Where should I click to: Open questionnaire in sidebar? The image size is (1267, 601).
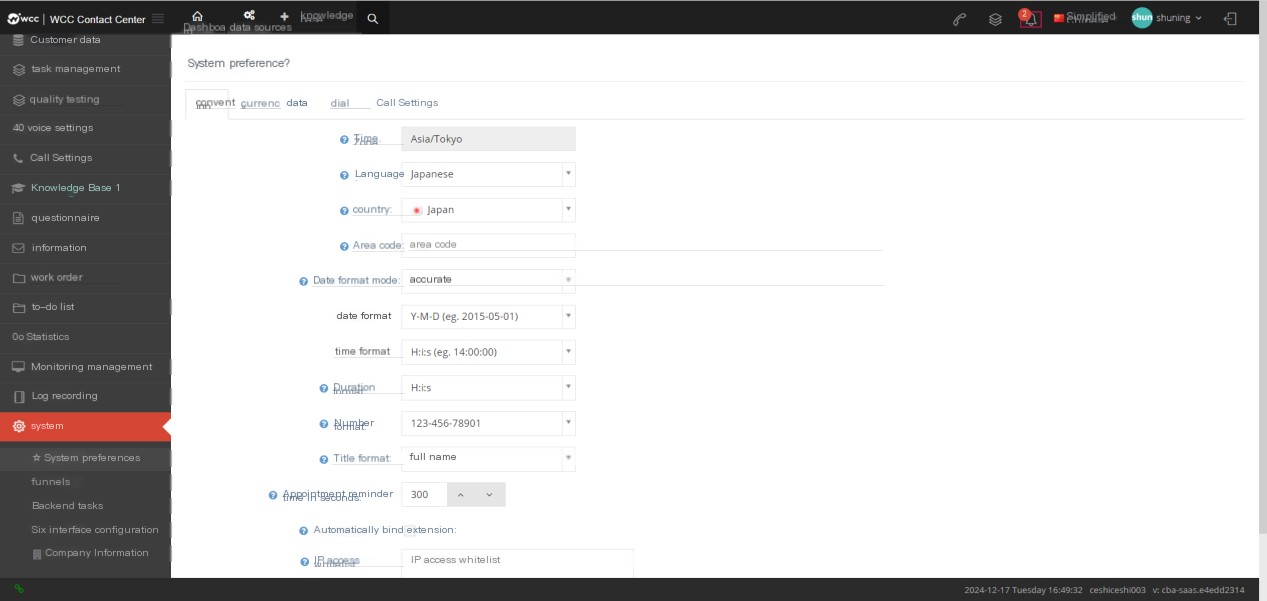click(x=85, y=218)
